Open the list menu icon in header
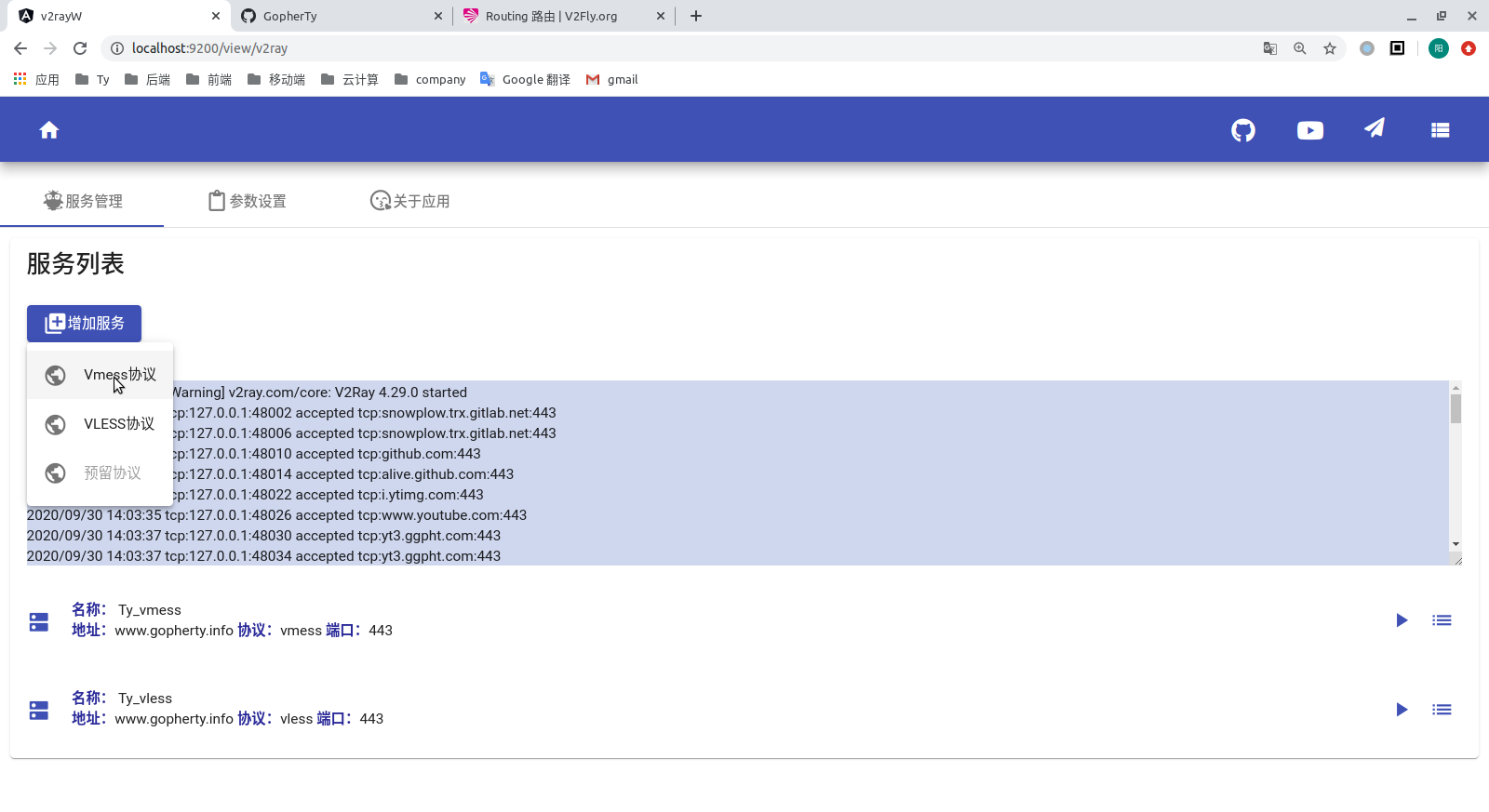The height and width of the screenshot is (812, 1489). 1441,130
